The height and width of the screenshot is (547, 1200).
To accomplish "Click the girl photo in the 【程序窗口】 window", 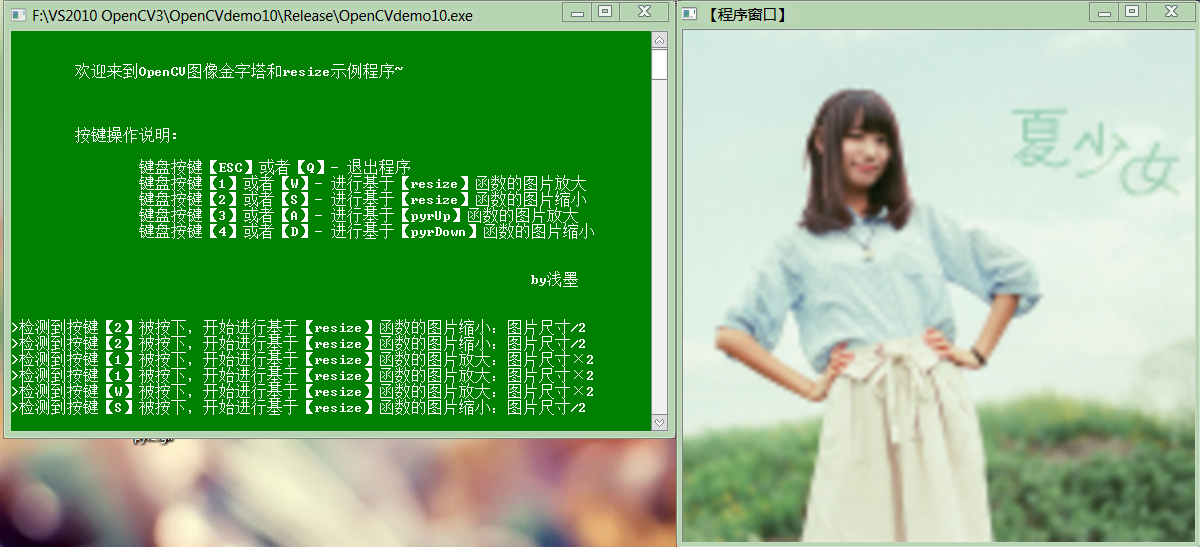I will (x=939, y=286).
